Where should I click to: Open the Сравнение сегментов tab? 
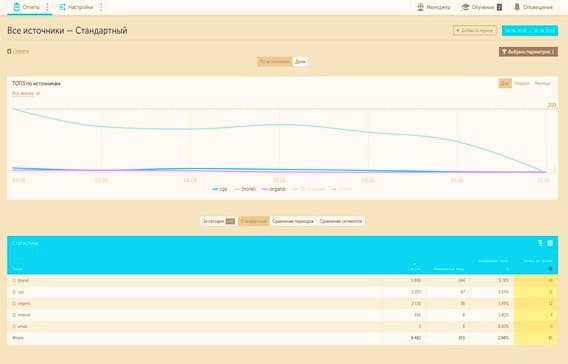tap(341, 221)
